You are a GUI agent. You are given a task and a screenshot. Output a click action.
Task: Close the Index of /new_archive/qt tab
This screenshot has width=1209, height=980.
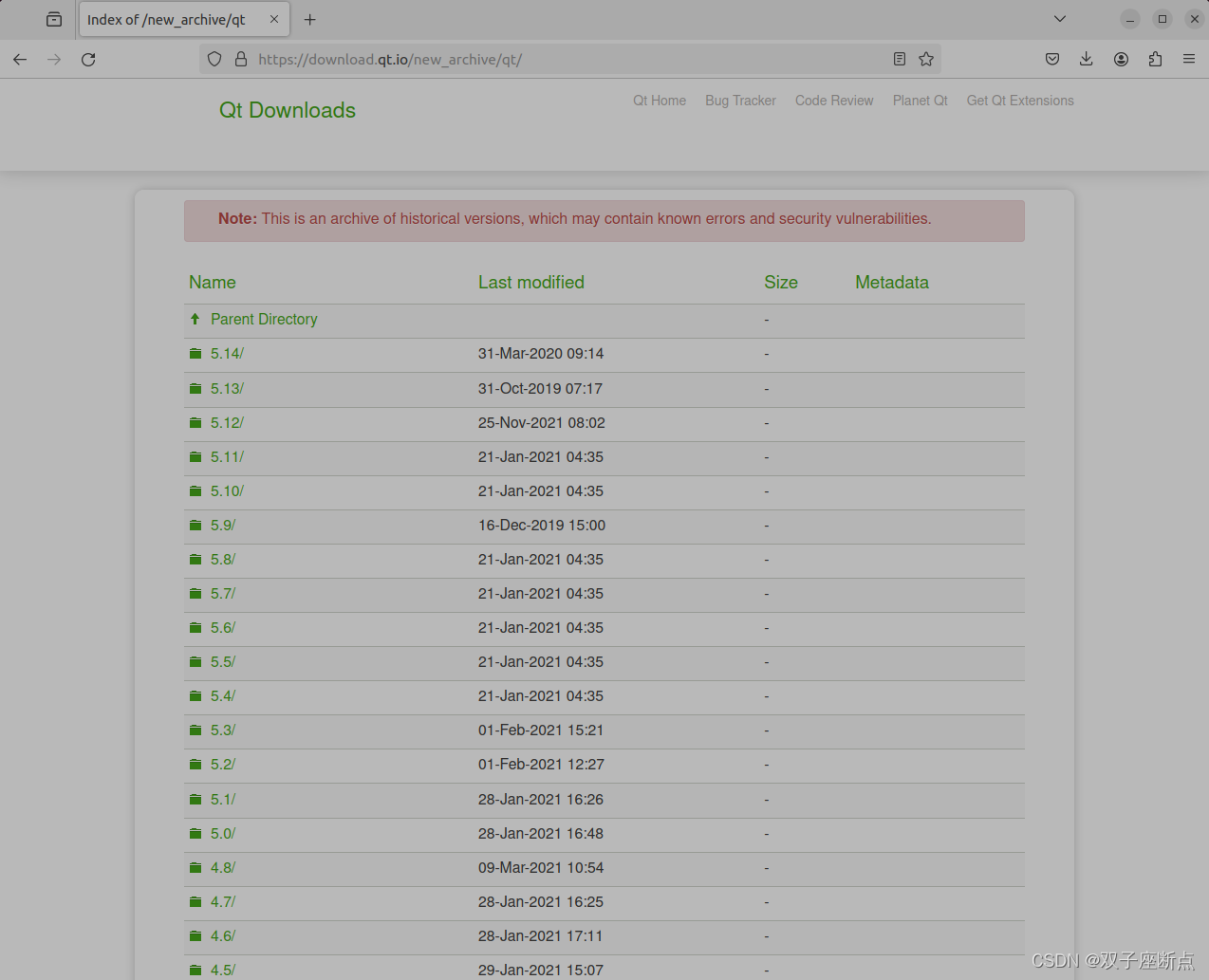click(x=274, y=19)
